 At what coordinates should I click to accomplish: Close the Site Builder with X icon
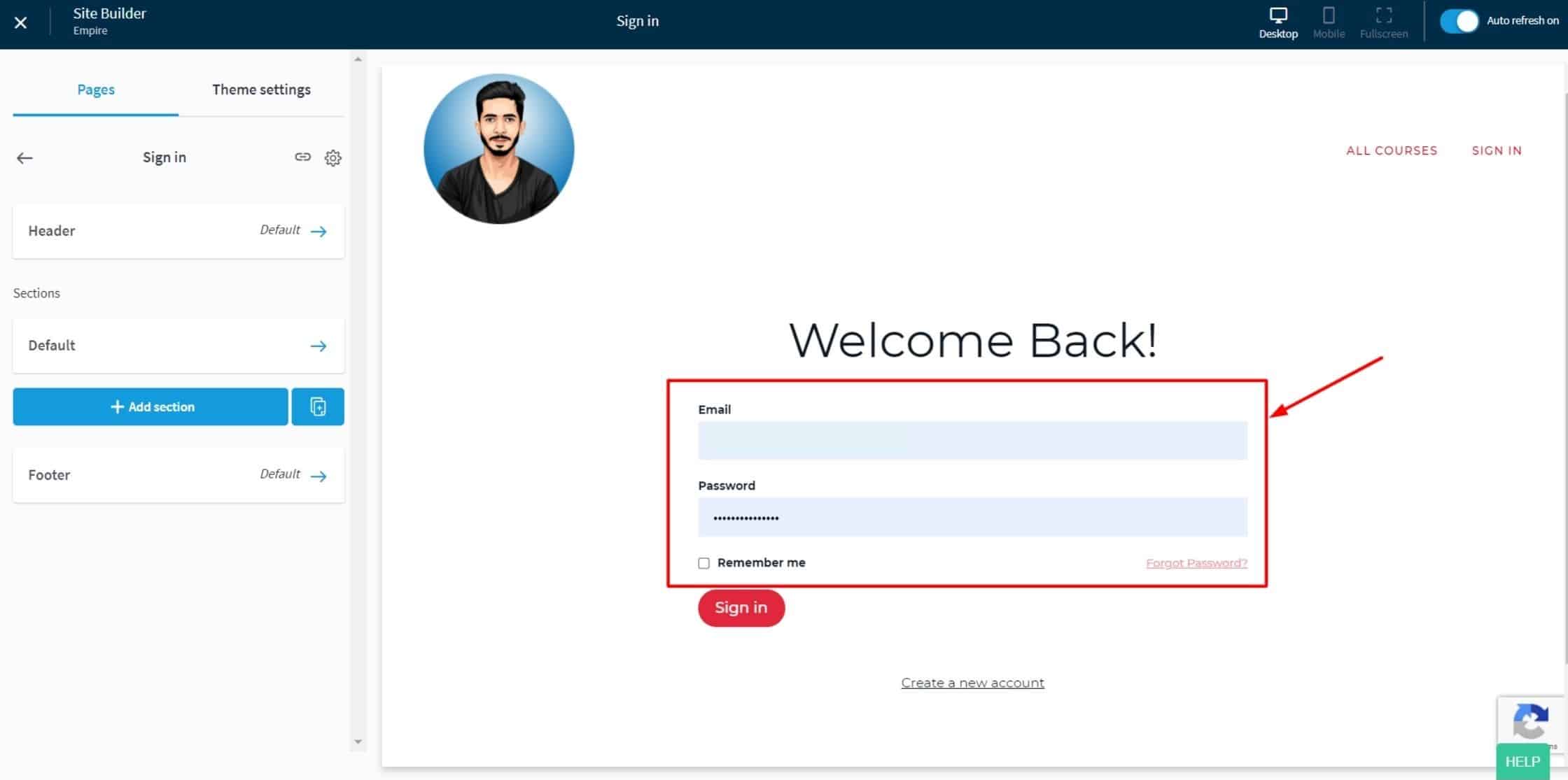pyautogui.click(x=20, y=23)
